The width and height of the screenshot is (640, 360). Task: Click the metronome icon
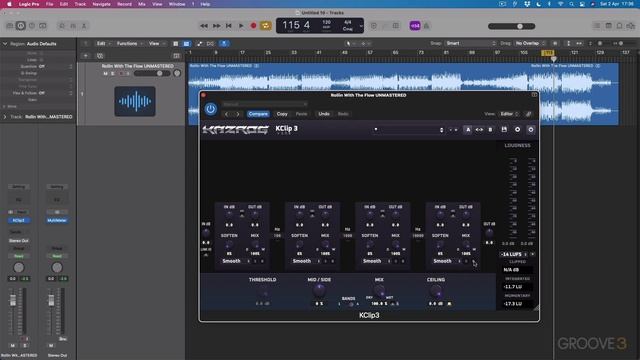click(427, 26)
